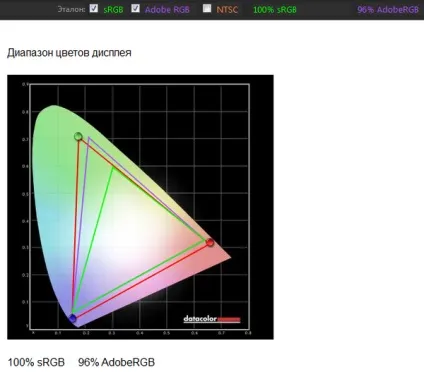The height and width of the screenshot is (372, 424).
Task: Click the purple Adobe RGB label
Action: coord(167,9)
